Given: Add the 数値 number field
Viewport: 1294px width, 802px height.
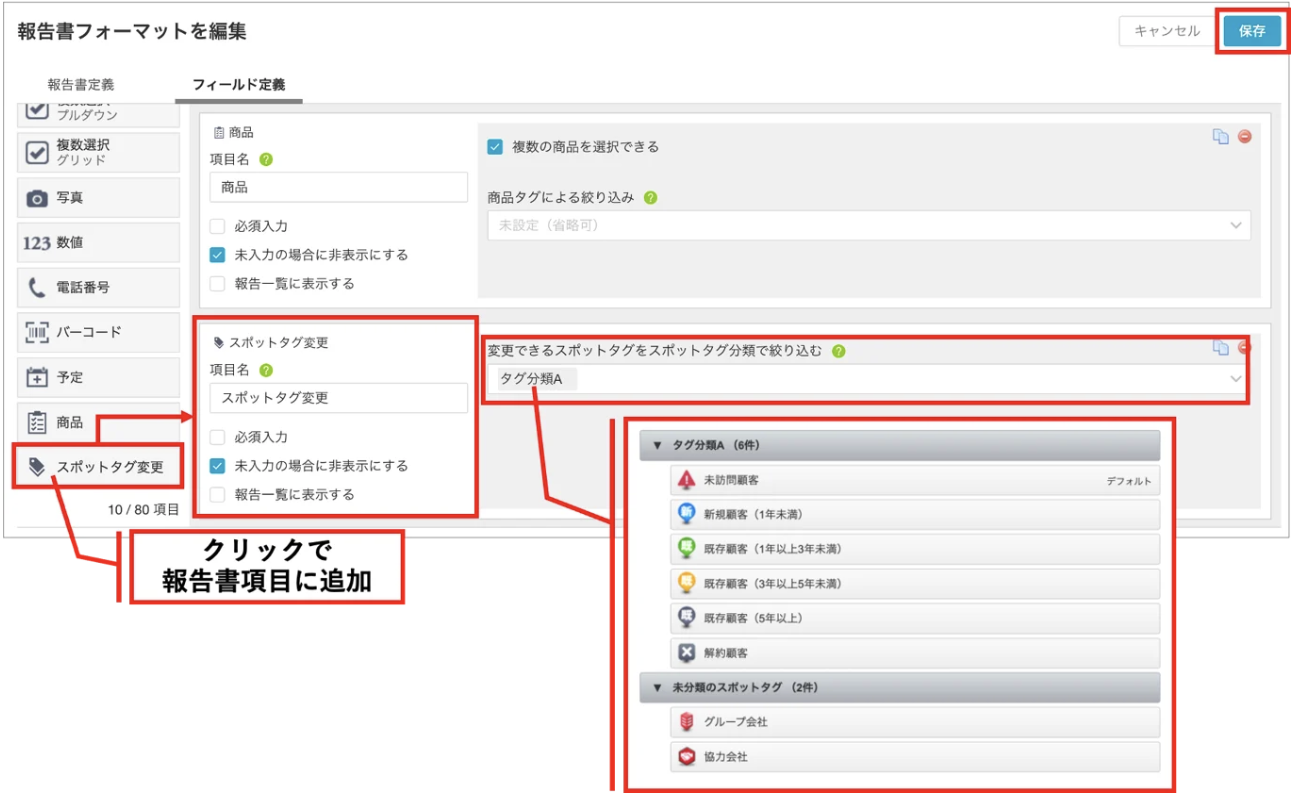Looking at the screenshot, I should (x=99, y=243).
